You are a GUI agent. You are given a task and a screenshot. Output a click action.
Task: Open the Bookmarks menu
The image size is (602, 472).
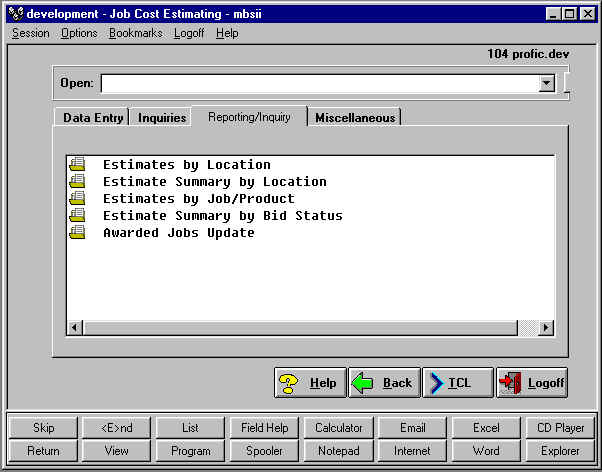(x=136, y=33)
